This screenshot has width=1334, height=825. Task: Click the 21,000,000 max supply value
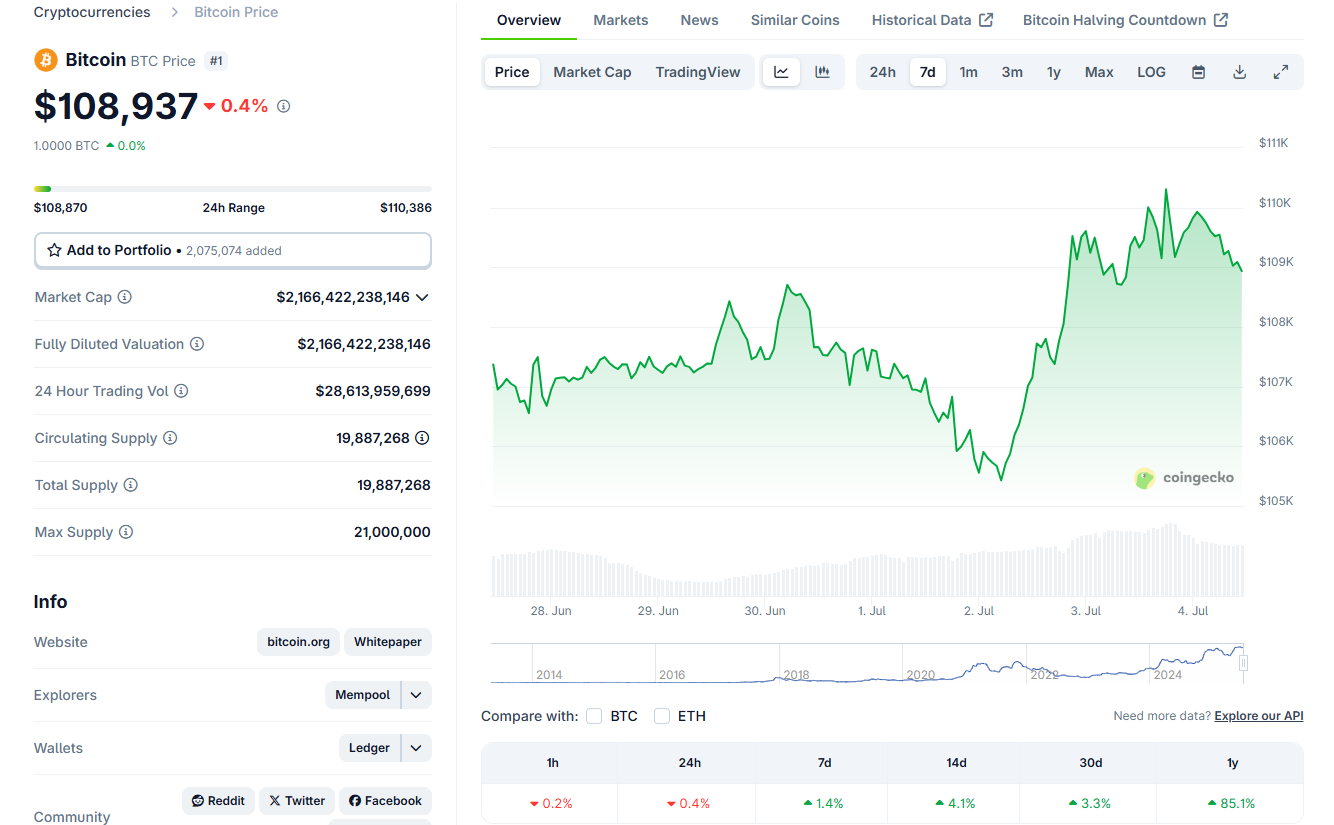(392, 532)
